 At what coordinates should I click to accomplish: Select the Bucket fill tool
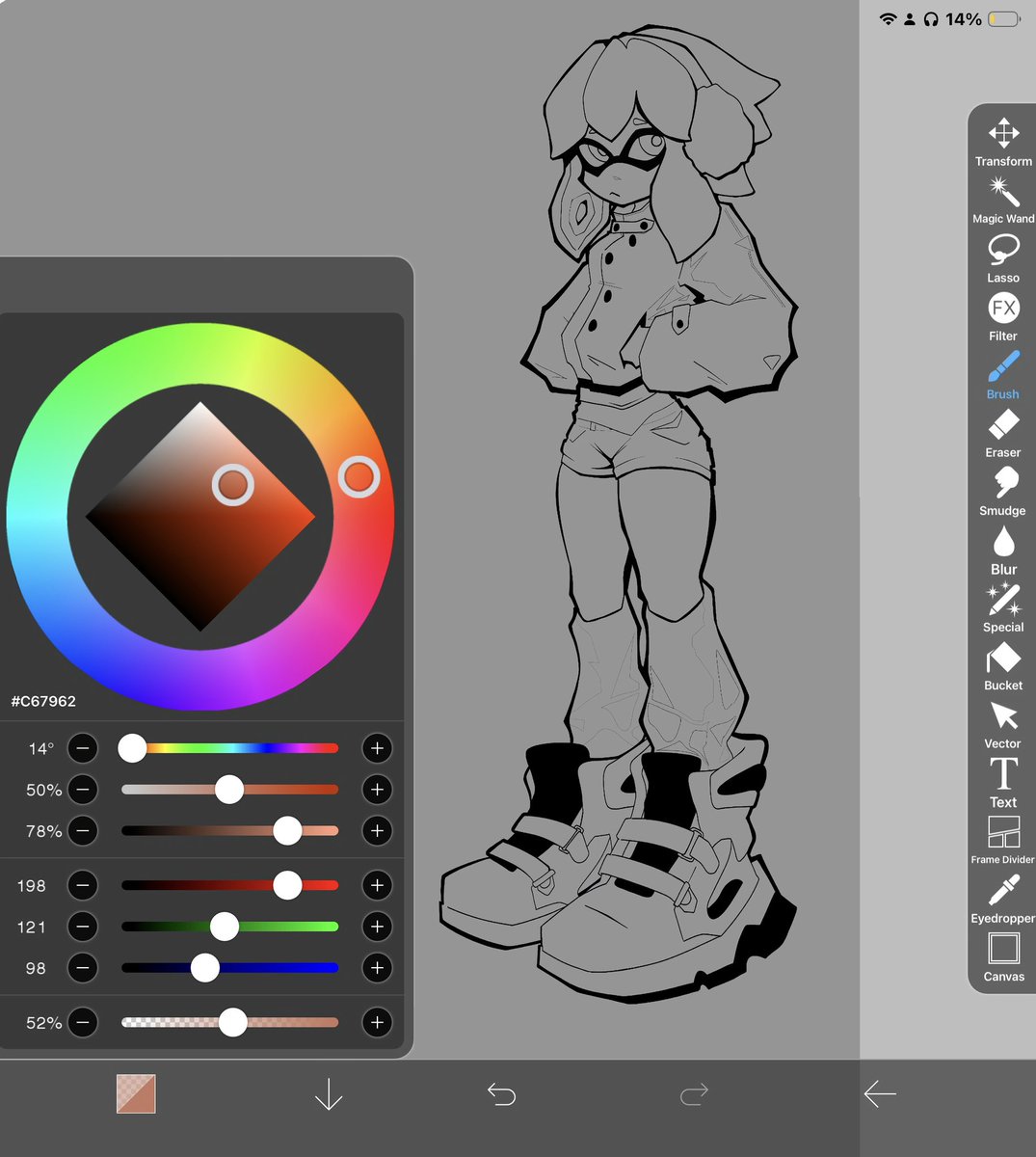click(1003, 666)
